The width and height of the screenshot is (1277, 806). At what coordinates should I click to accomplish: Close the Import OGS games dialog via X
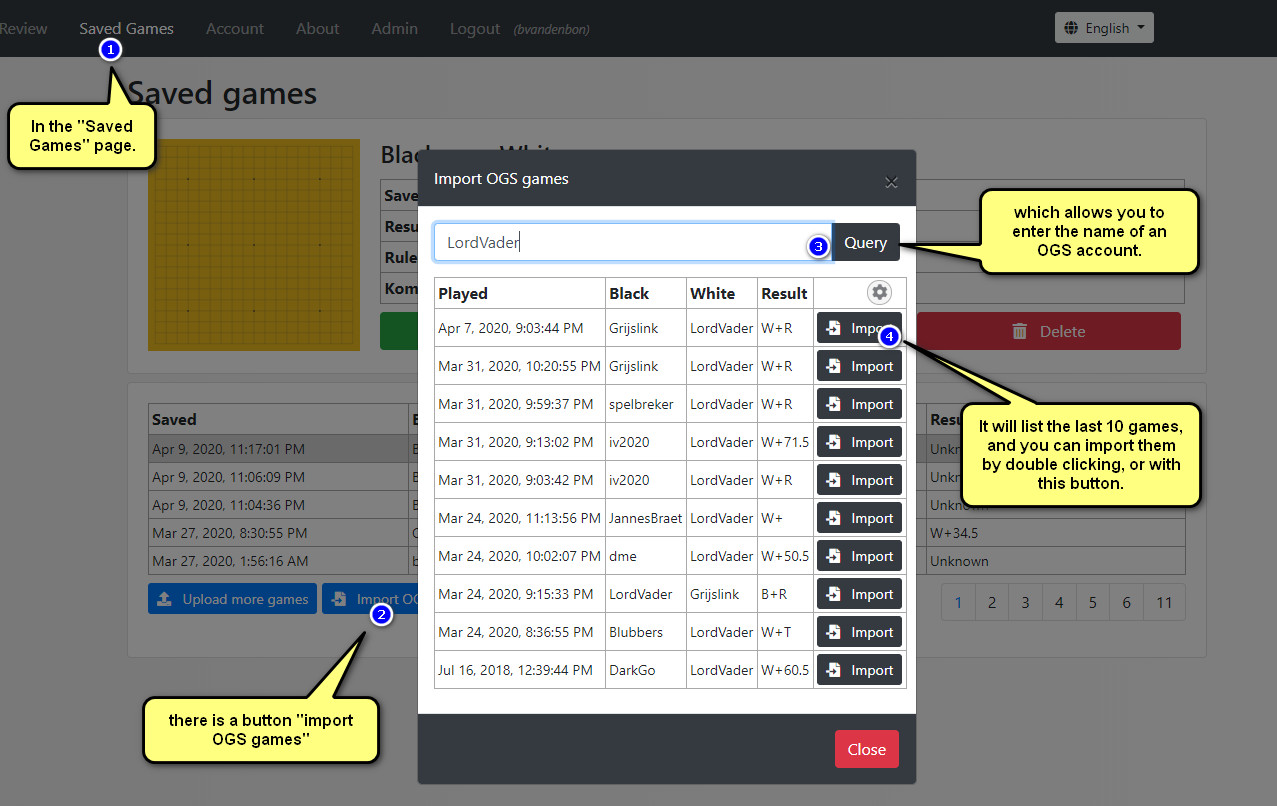pyautogui.click(x=891, y=182)
